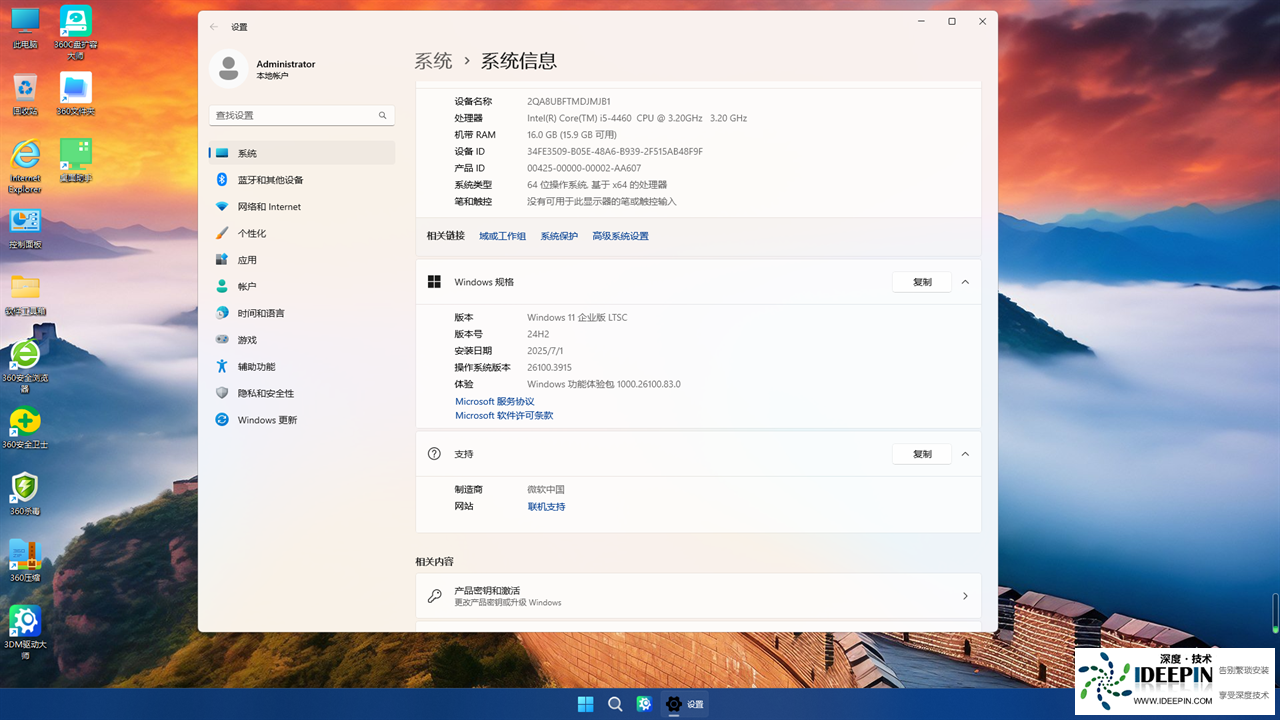
Task: Select the Windows Update sidebar icon
Action: point(222,420)
